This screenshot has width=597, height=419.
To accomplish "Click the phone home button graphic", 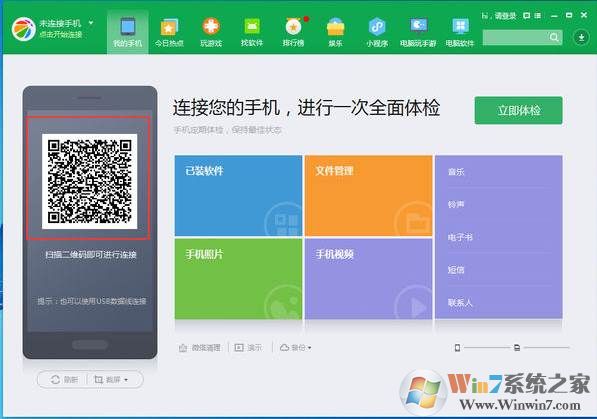I will pos(90,345).
